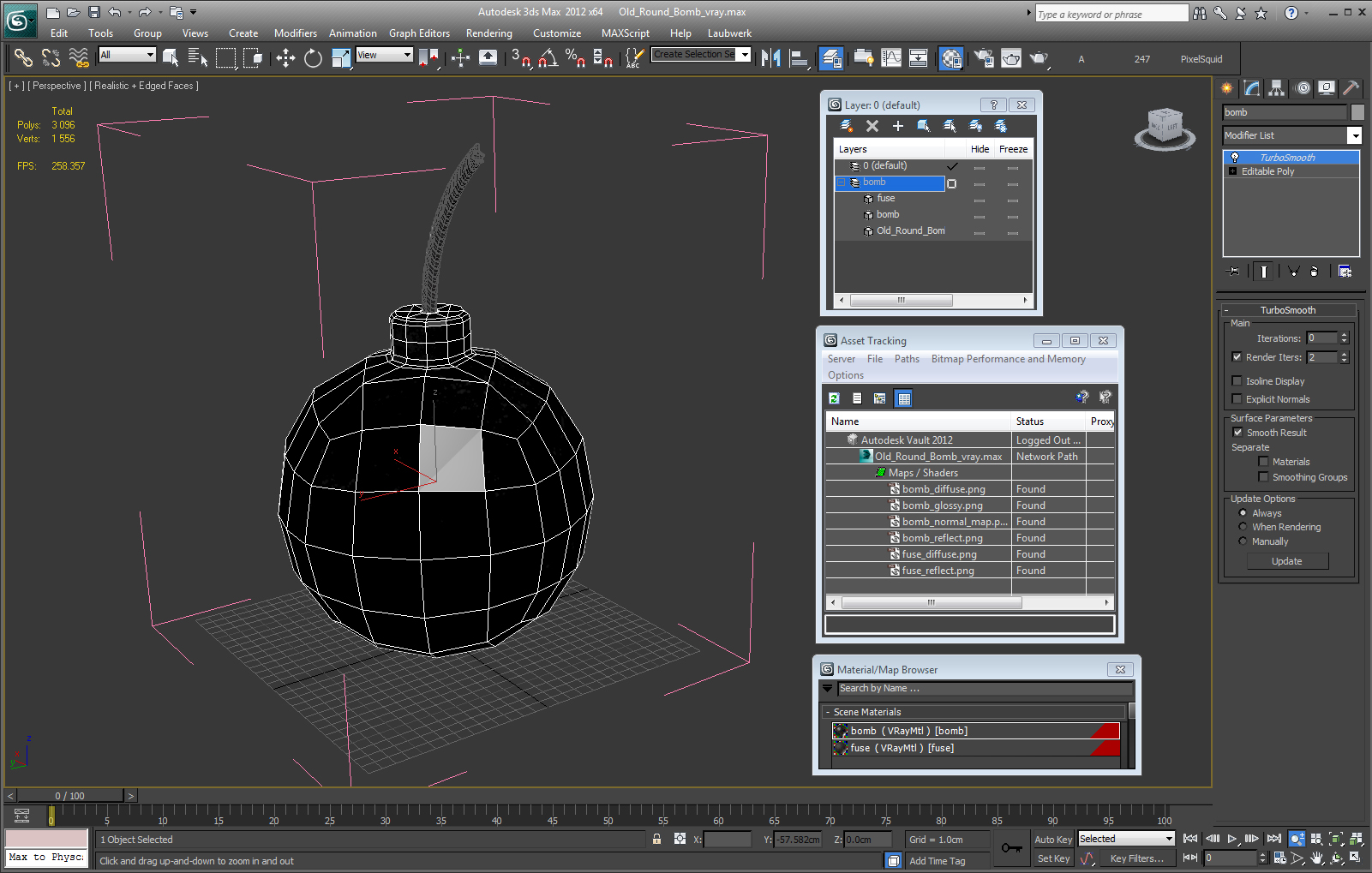1372x873 pixels.
Task: Create new layer in Layer dialog
Action: click(846, 126)
